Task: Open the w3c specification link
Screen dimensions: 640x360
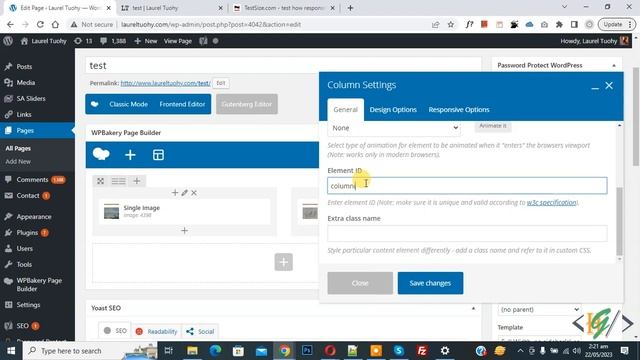Action: 552,202
